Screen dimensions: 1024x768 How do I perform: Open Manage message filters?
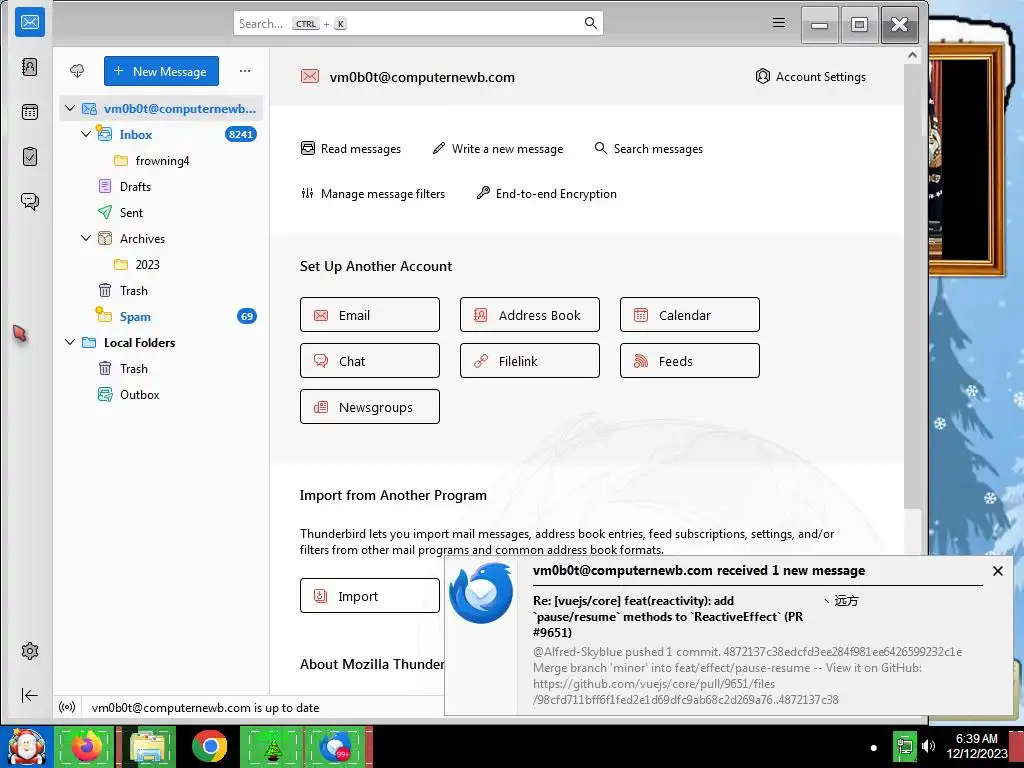[x=373, y=194]
